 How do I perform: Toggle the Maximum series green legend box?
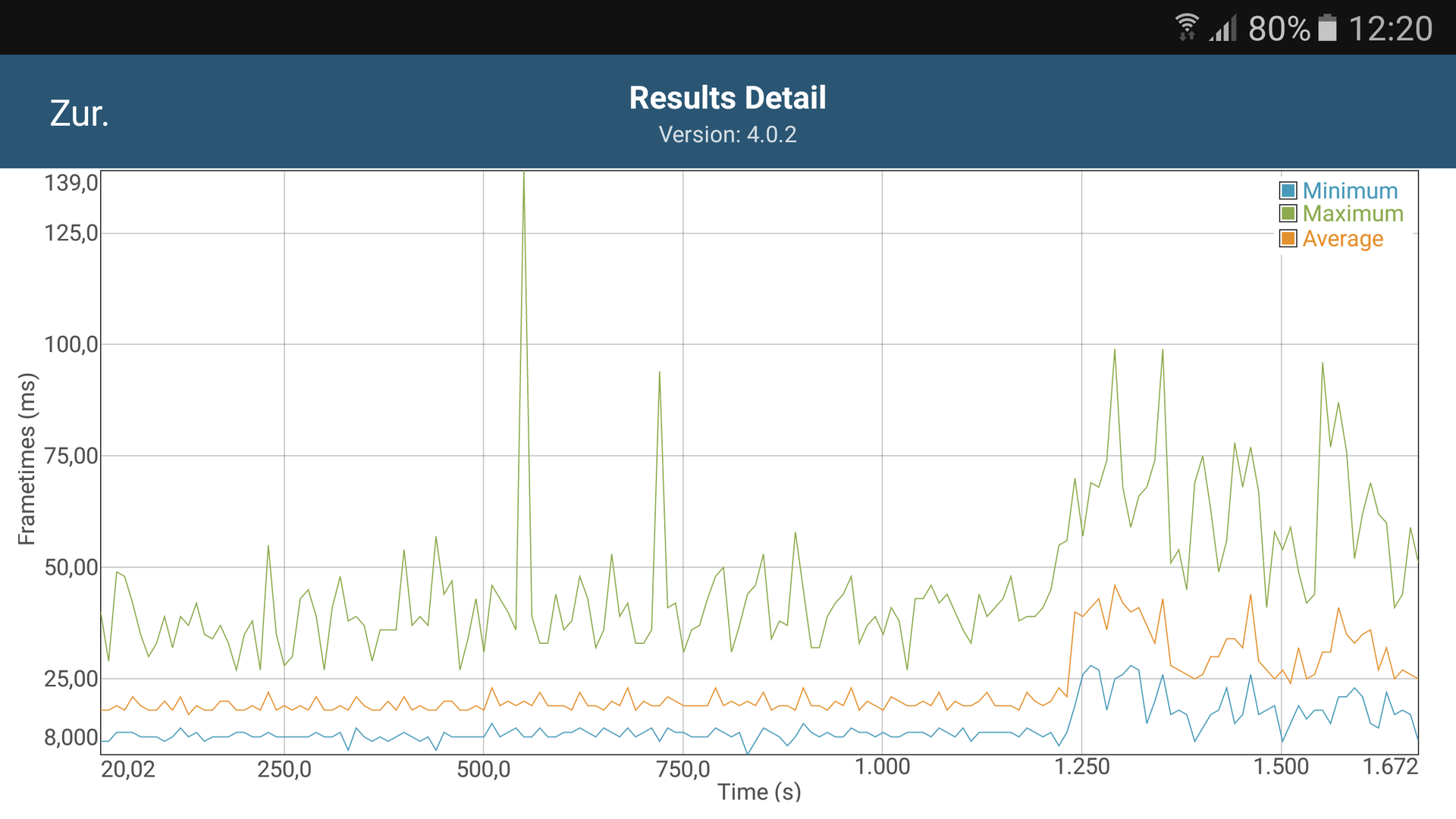1288,214
